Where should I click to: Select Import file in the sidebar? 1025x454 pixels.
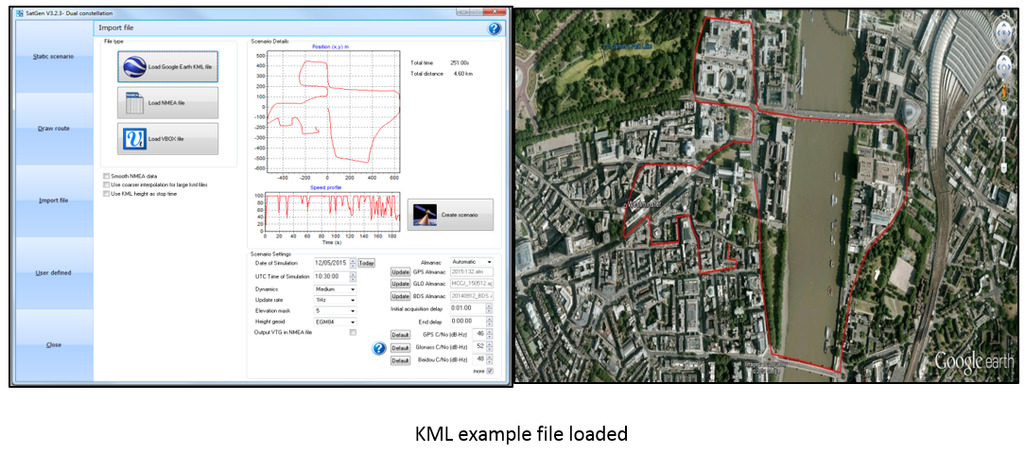(x=53, y=201)
